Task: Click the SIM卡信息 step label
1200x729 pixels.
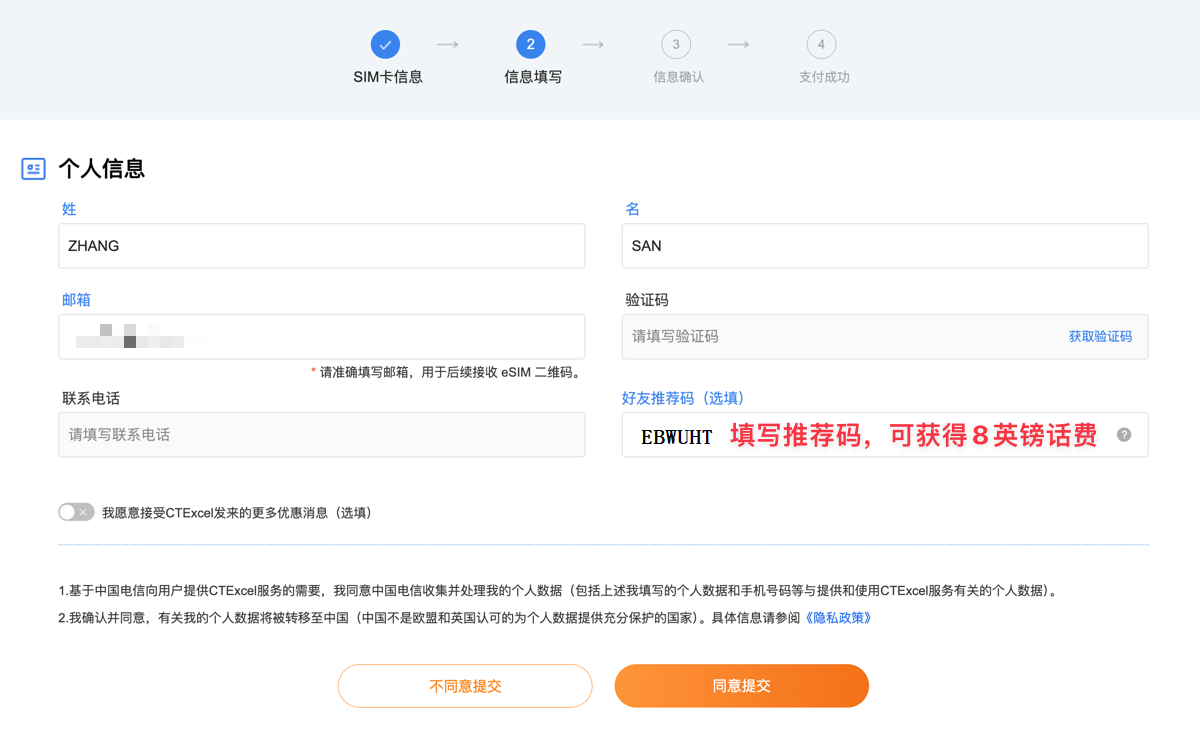Action: pos(388,77)
